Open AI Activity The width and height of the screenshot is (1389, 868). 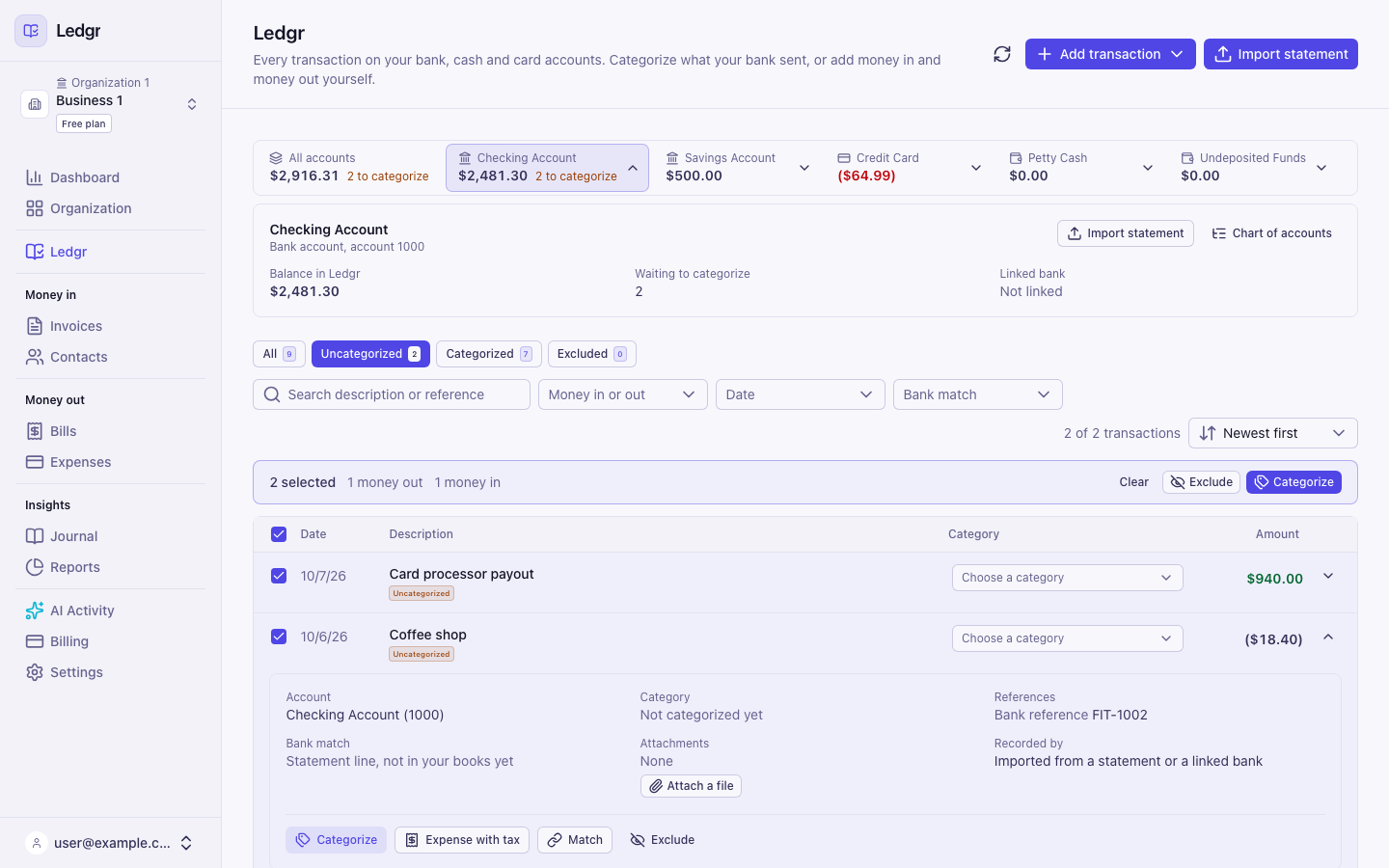coord(110,610)
